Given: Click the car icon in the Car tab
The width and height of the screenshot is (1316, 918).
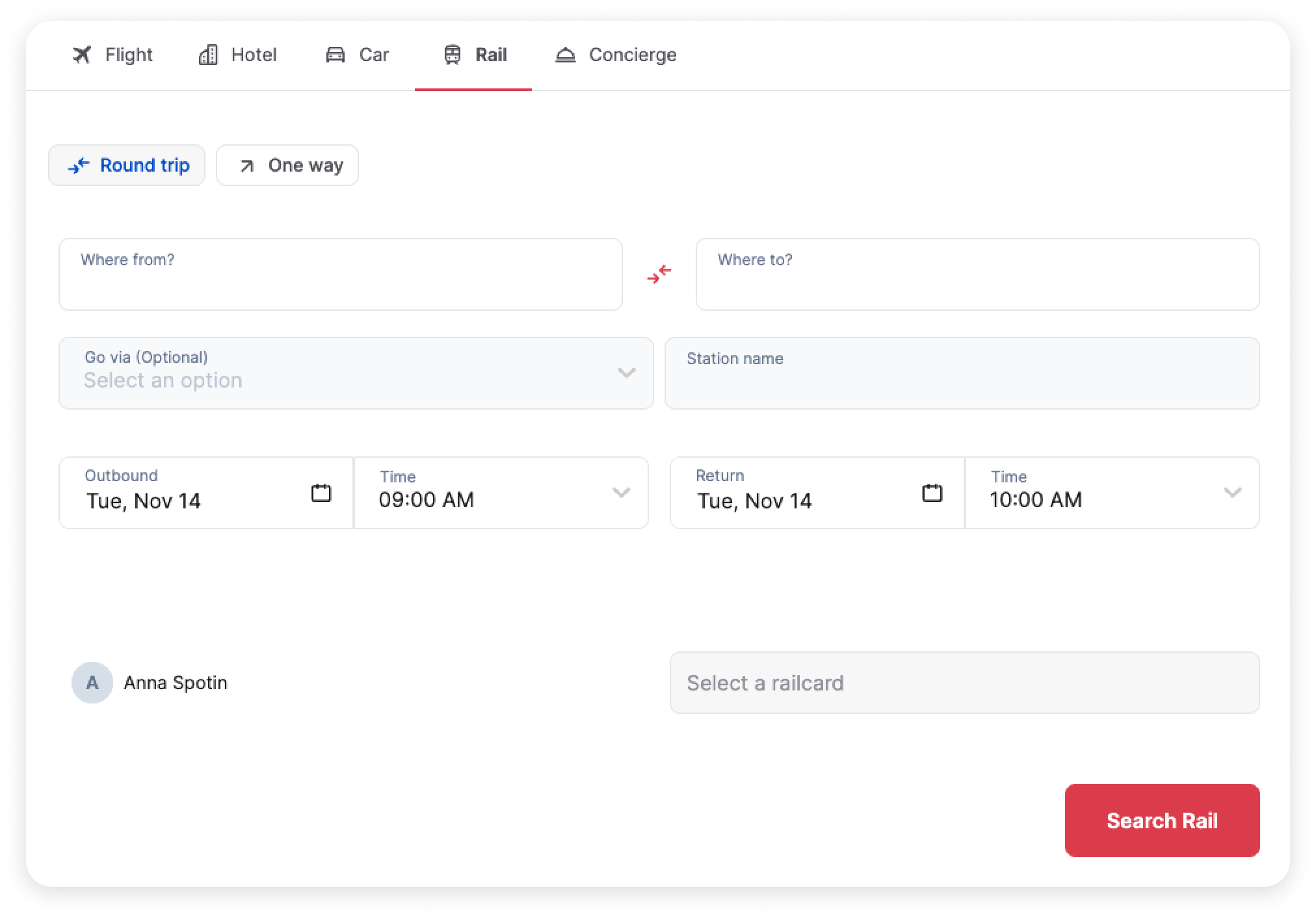Looking at the screenshot, I should pos(336,55).
